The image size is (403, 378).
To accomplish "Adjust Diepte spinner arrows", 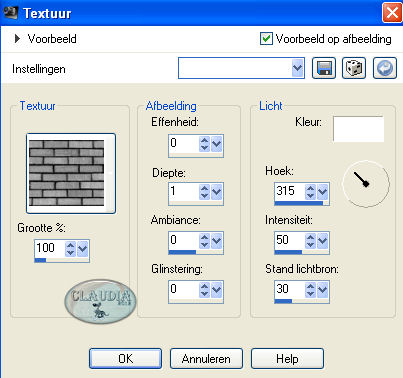I will [204, 192].
